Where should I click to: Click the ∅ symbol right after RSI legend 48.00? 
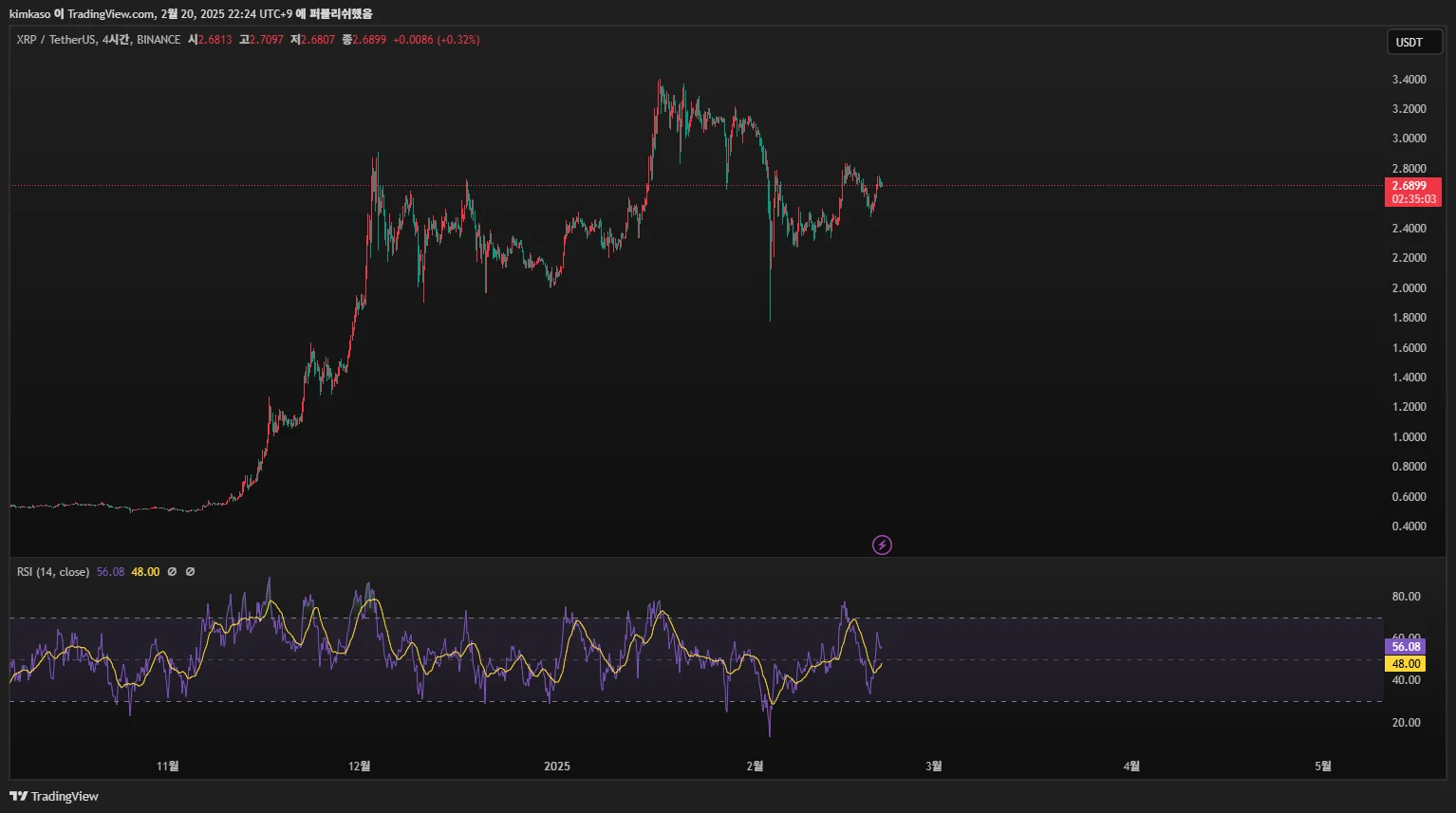click(172, 572)
